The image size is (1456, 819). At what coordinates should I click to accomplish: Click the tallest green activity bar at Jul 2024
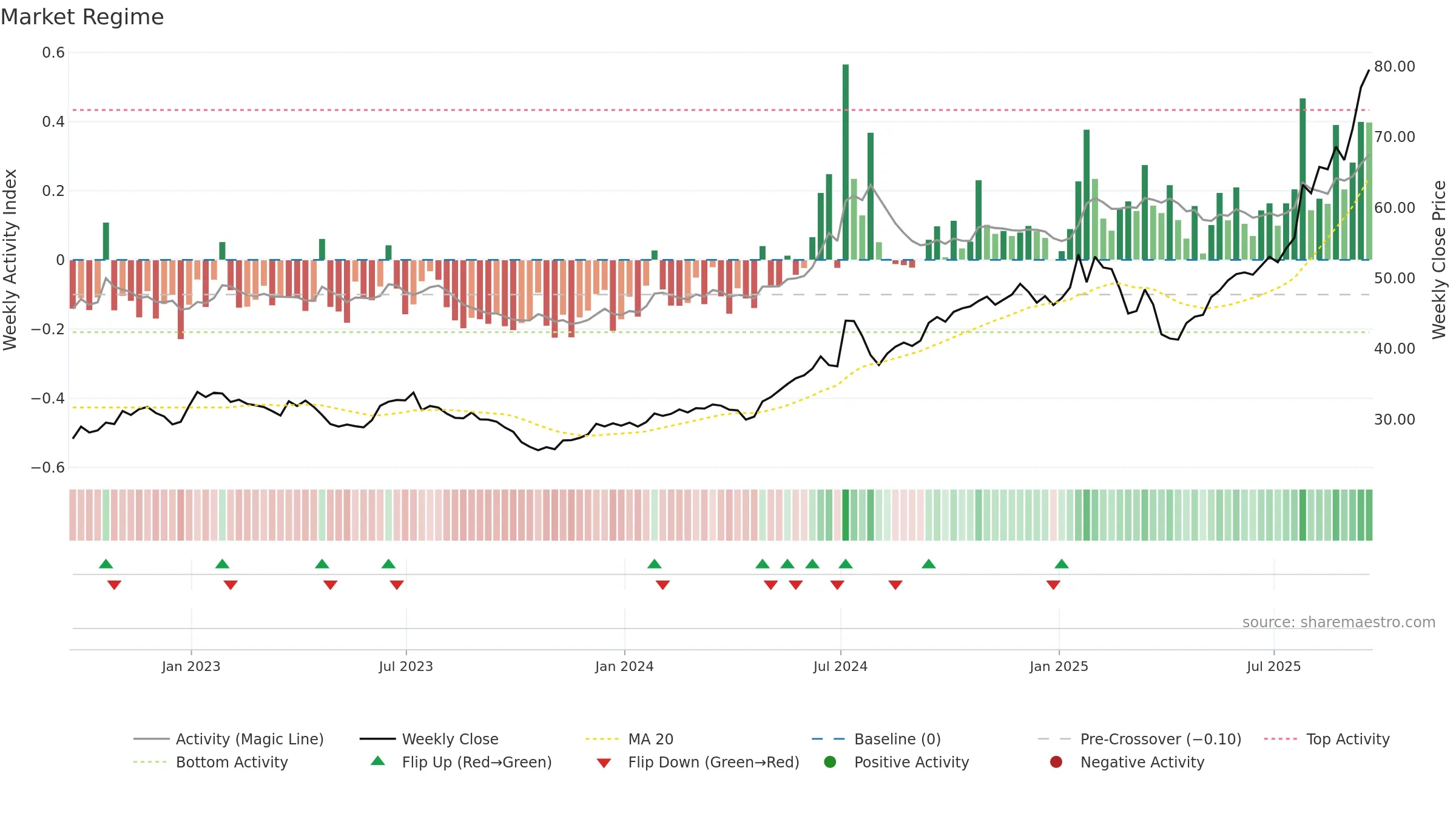click(846, 162)
